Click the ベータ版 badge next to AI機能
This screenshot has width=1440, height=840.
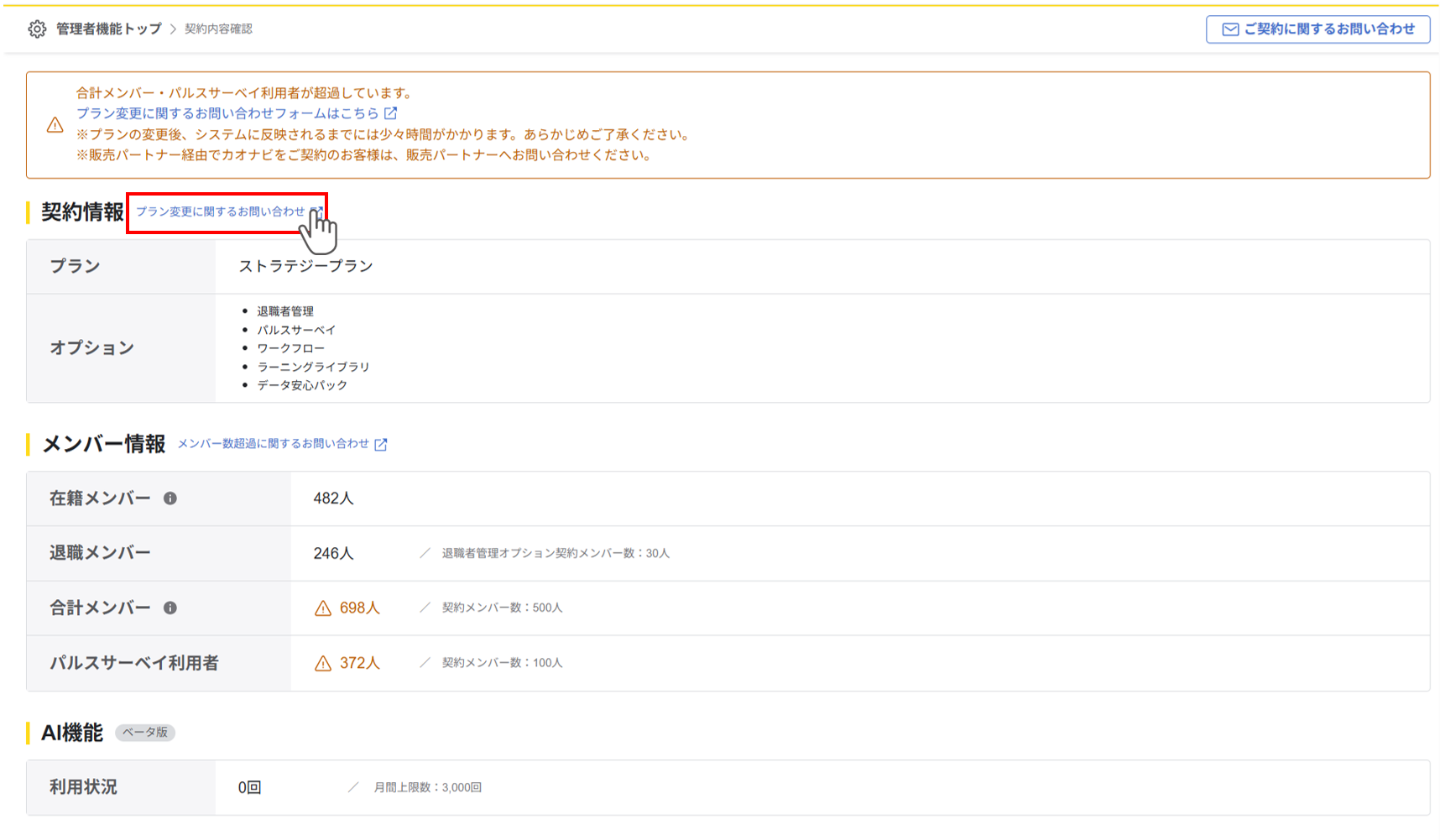(x=144, y=733)
